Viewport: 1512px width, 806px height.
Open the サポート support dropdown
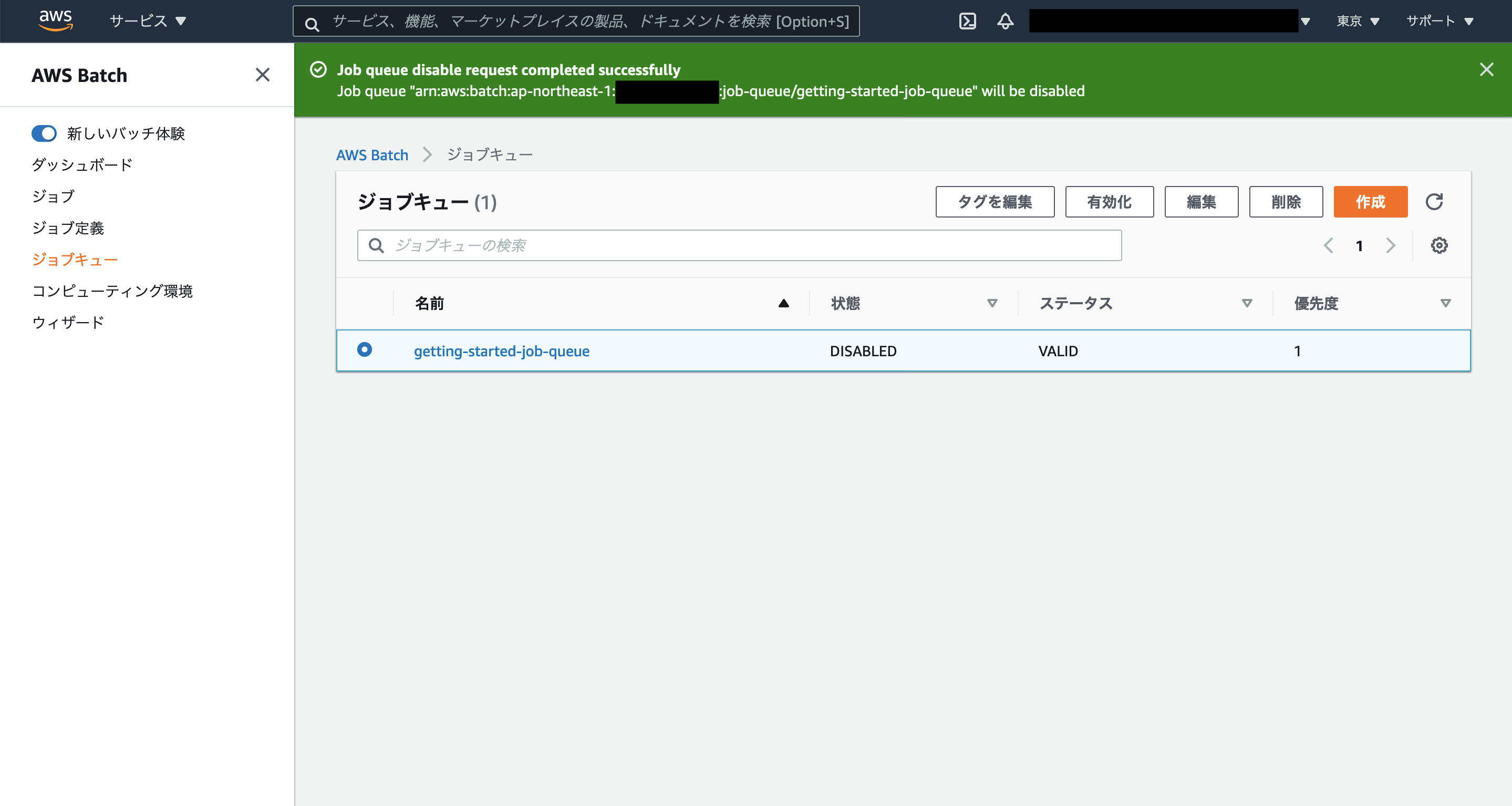coord(1440,21)
